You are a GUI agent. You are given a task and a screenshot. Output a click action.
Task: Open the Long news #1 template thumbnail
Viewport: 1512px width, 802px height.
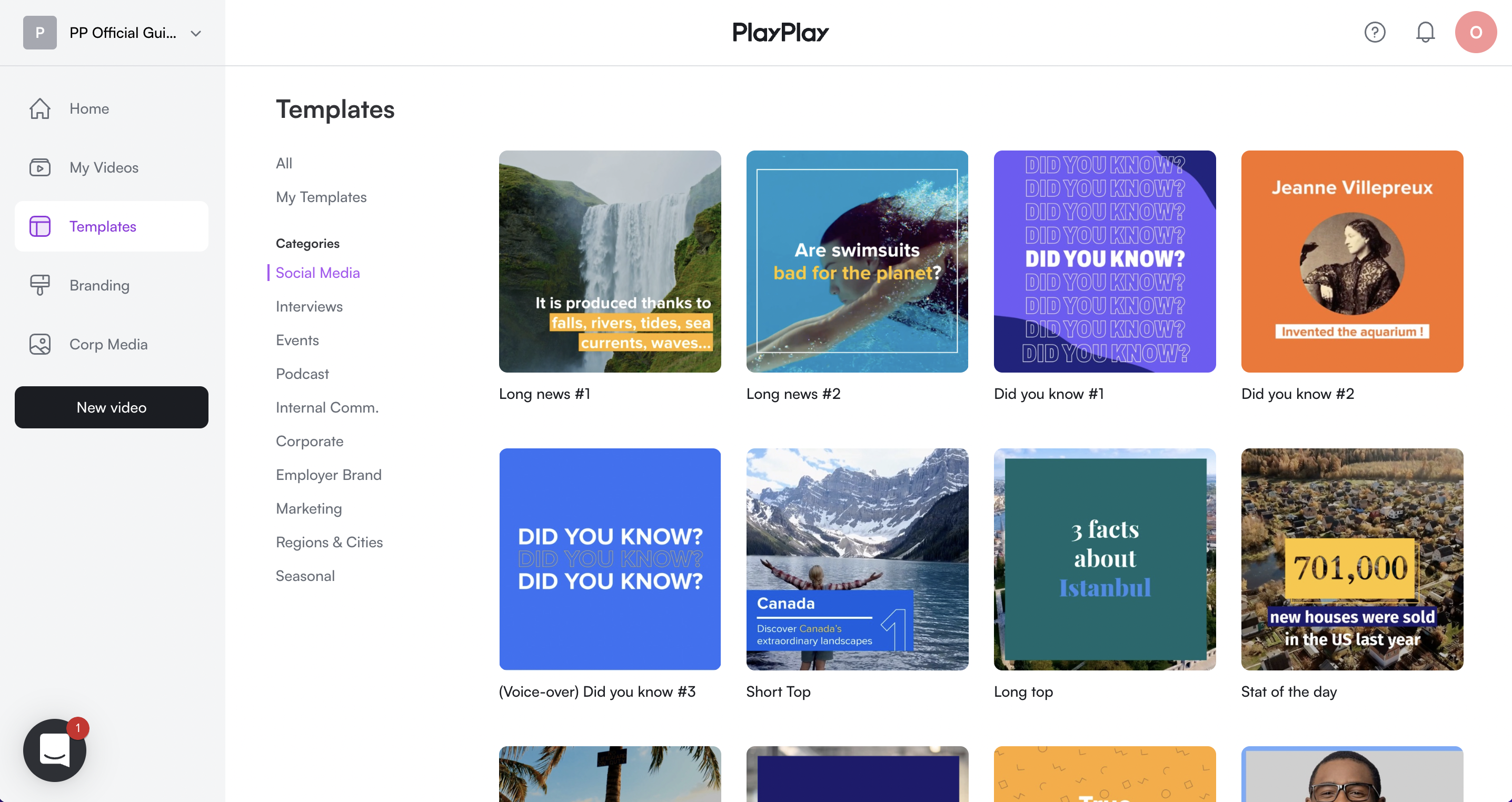coord(610,262)
